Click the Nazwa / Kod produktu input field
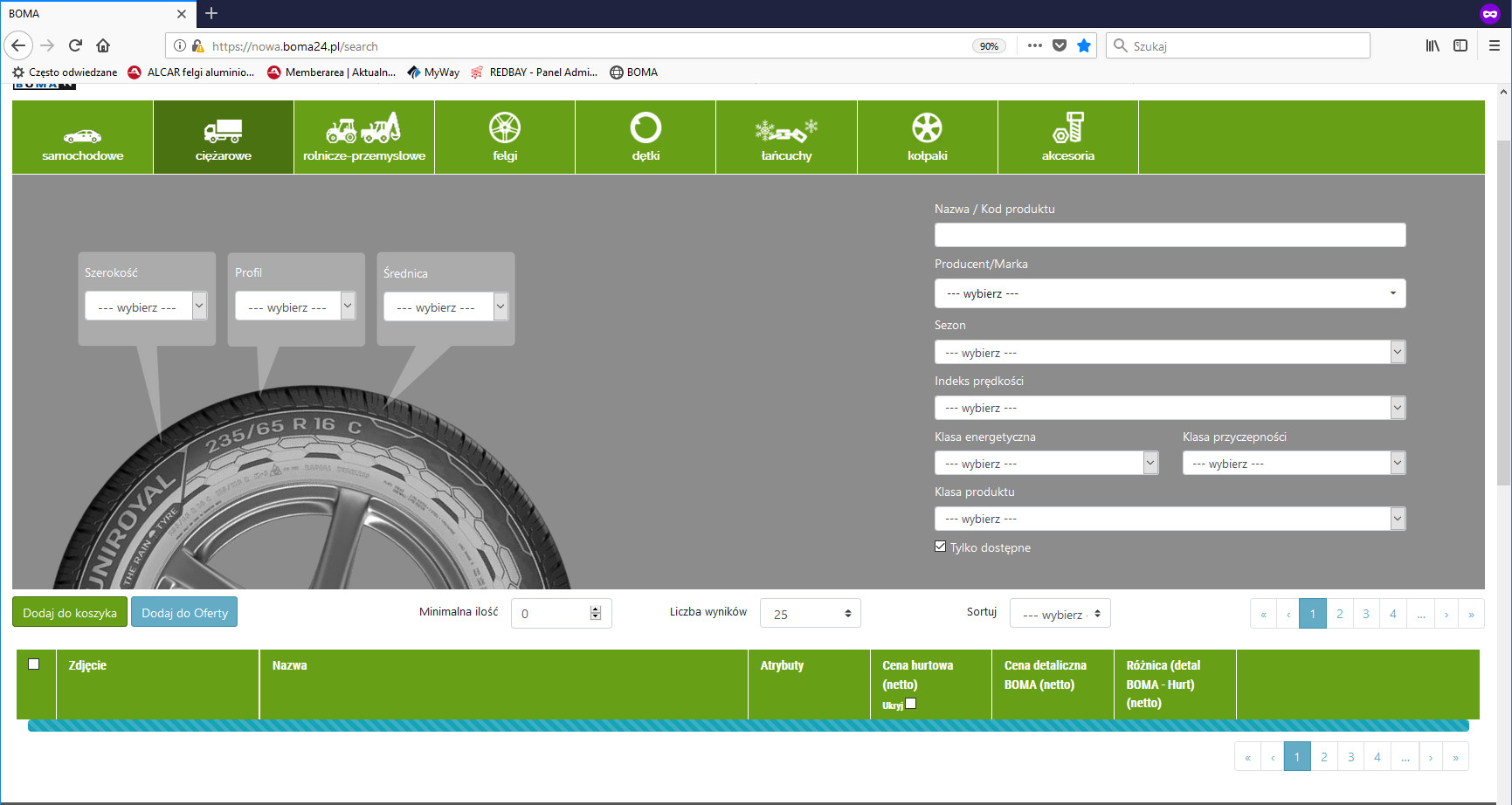 (x=1170, y=235)
